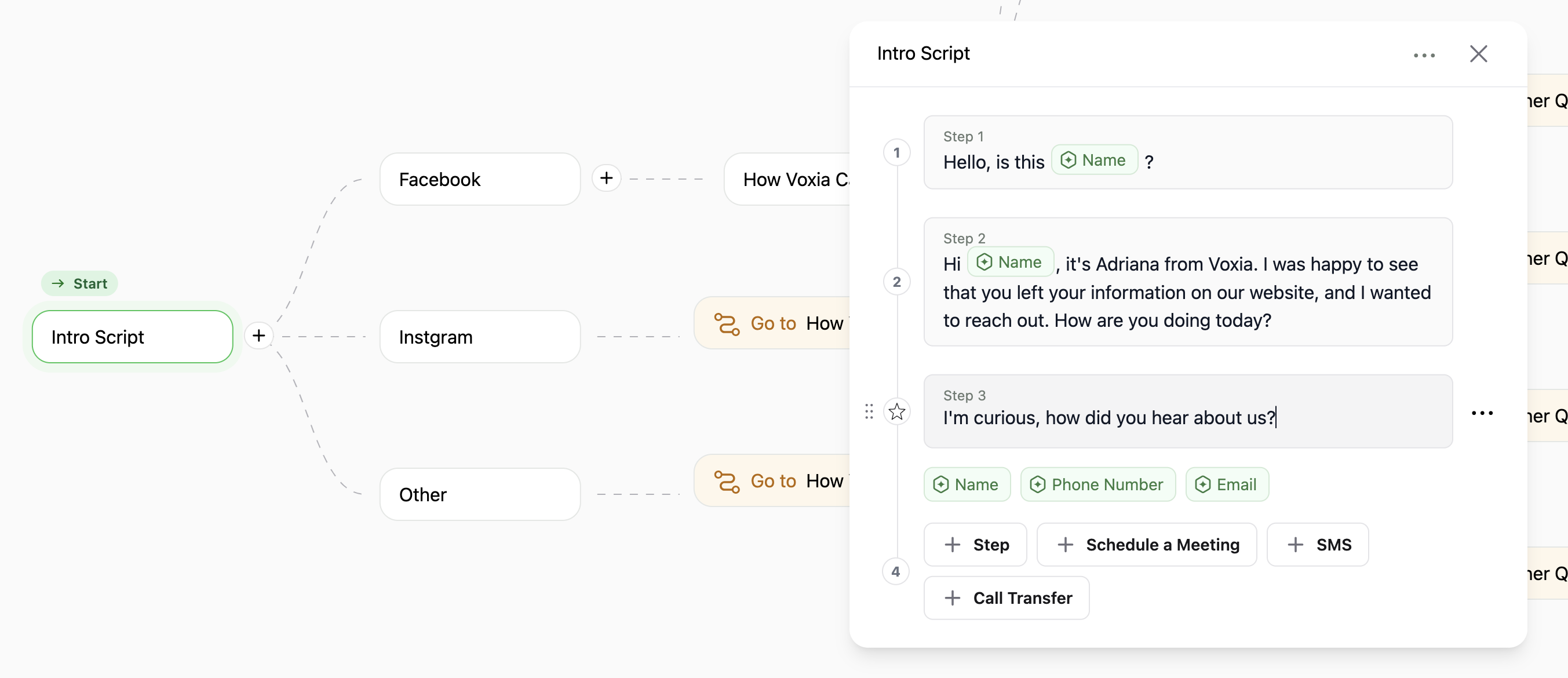This screenshot has width=1568, height=678.
Task: Add an SMS action
Action: coord(1317,545)
